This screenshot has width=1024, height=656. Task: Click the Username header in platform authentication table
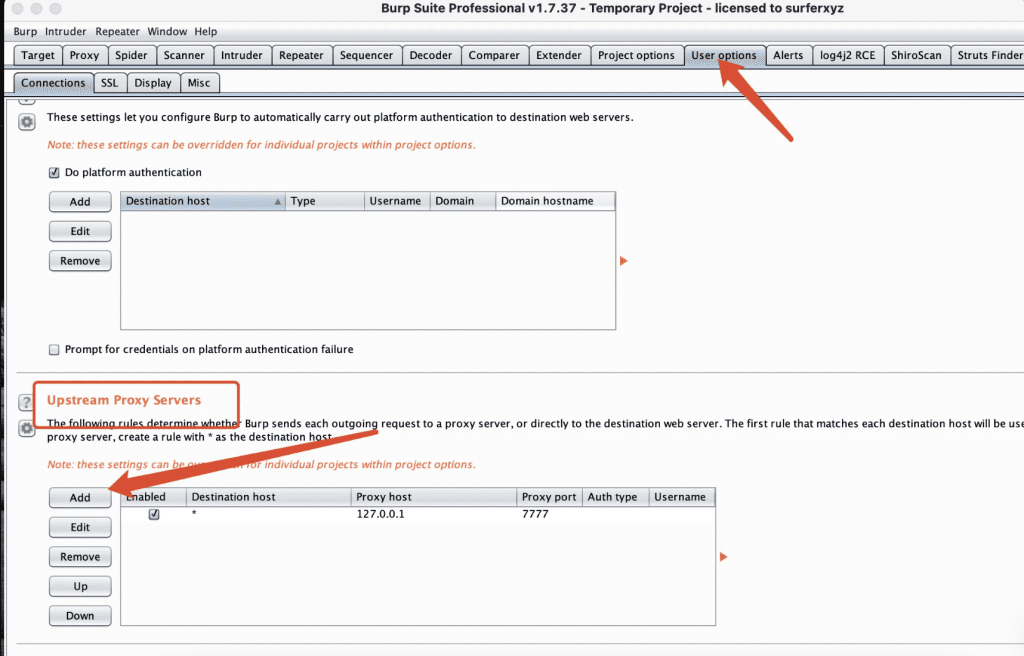tap(397, 201)
